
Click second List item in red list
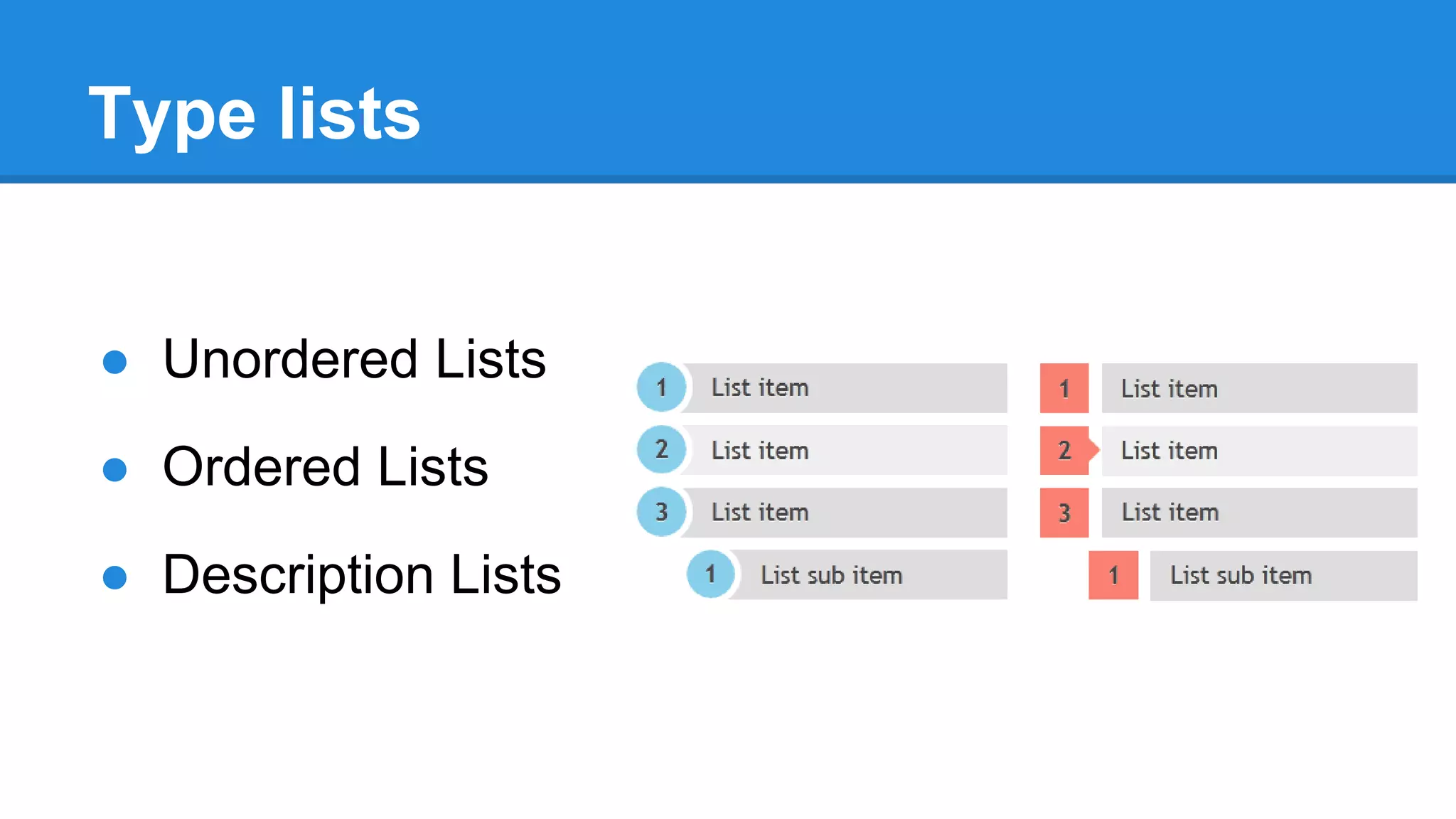tap(1169, 451)
